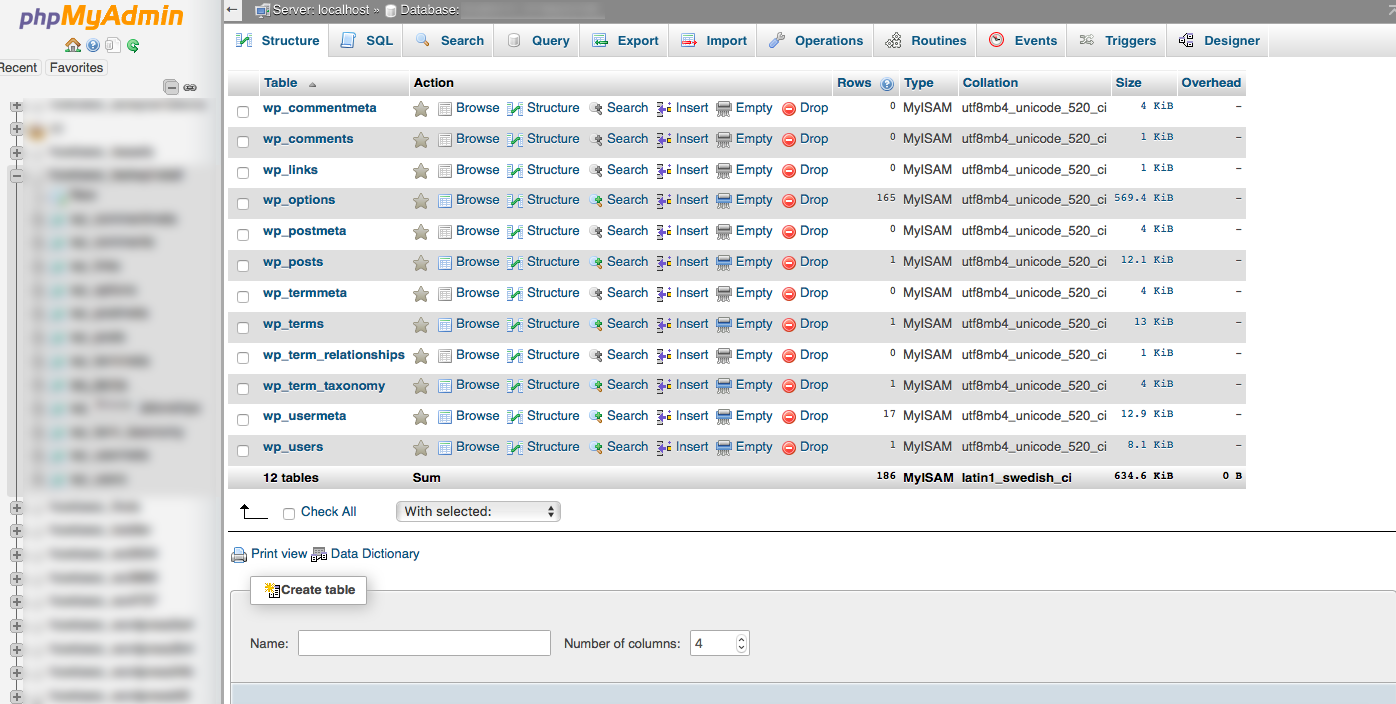Open the Data Dictionary link
This screenshot has height=704, width=1396.
pyautogui.click(x=375, y=554)
